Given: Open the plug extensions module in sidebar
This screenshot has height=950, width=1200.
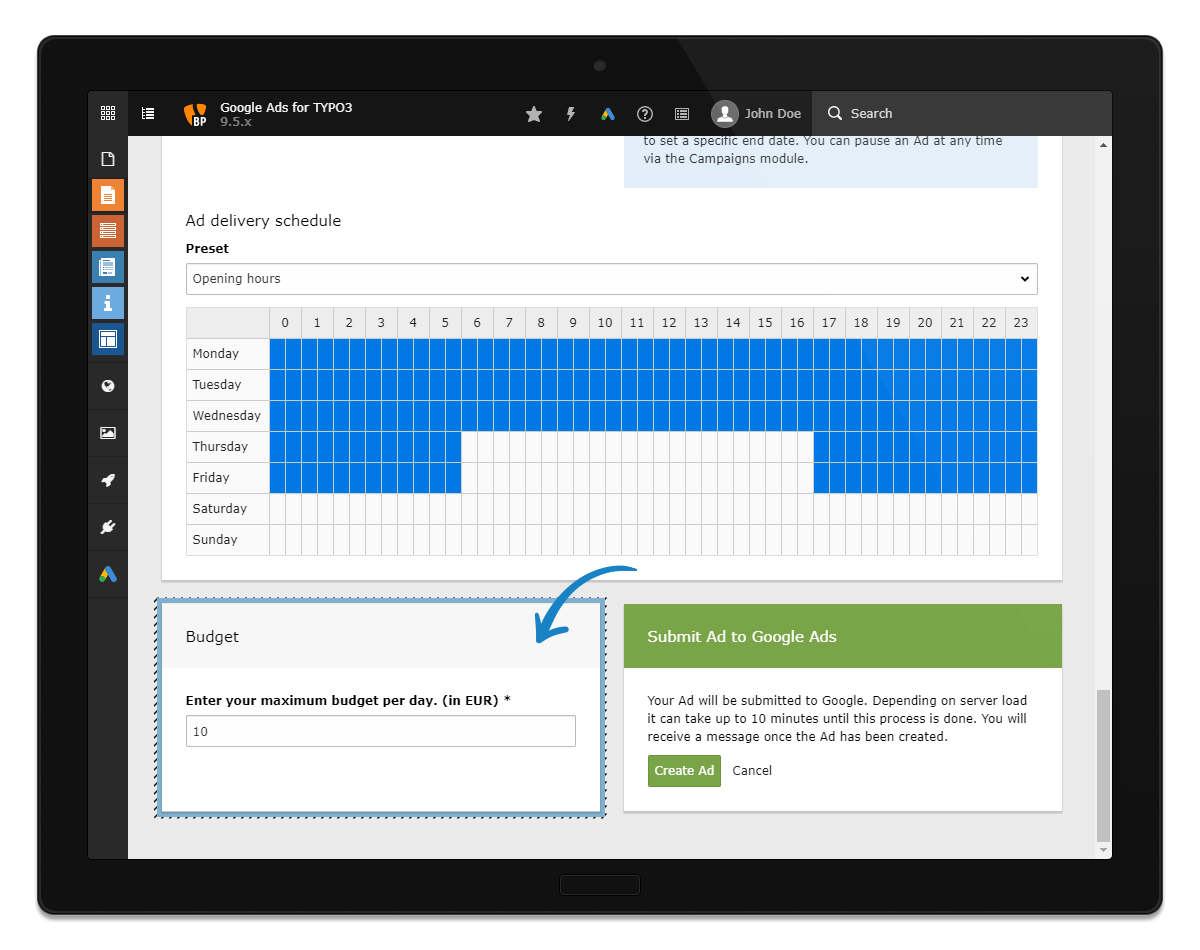Looking at the screenshot, I should pyautogui.click(x=108, y=527).
